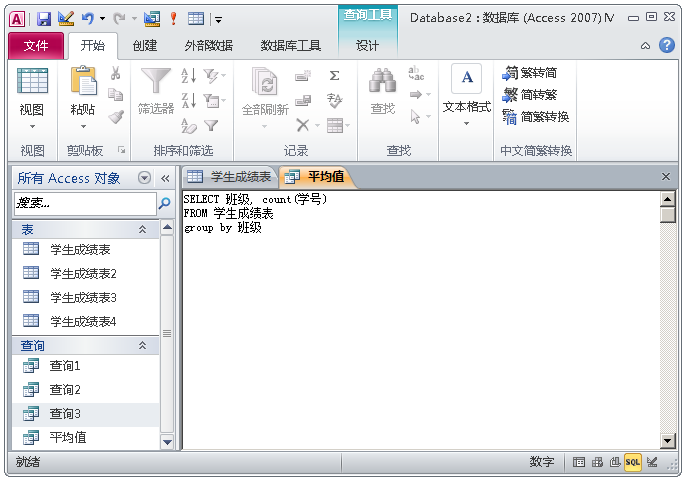The width and height of the screenshot is (689, 480).
Task: Click the Spelling check icon
Action: point(334,100)
